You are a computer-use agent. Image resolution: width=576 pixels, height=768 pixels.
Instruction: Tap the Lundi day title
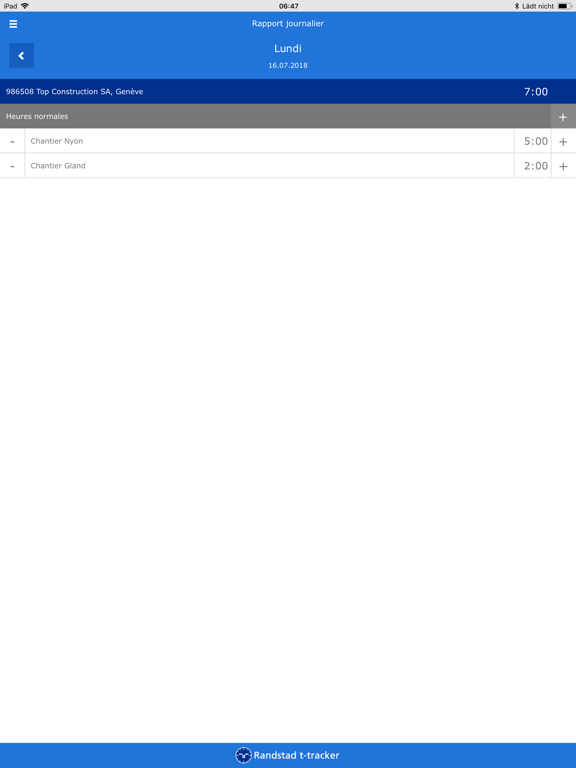click(288, 48)
